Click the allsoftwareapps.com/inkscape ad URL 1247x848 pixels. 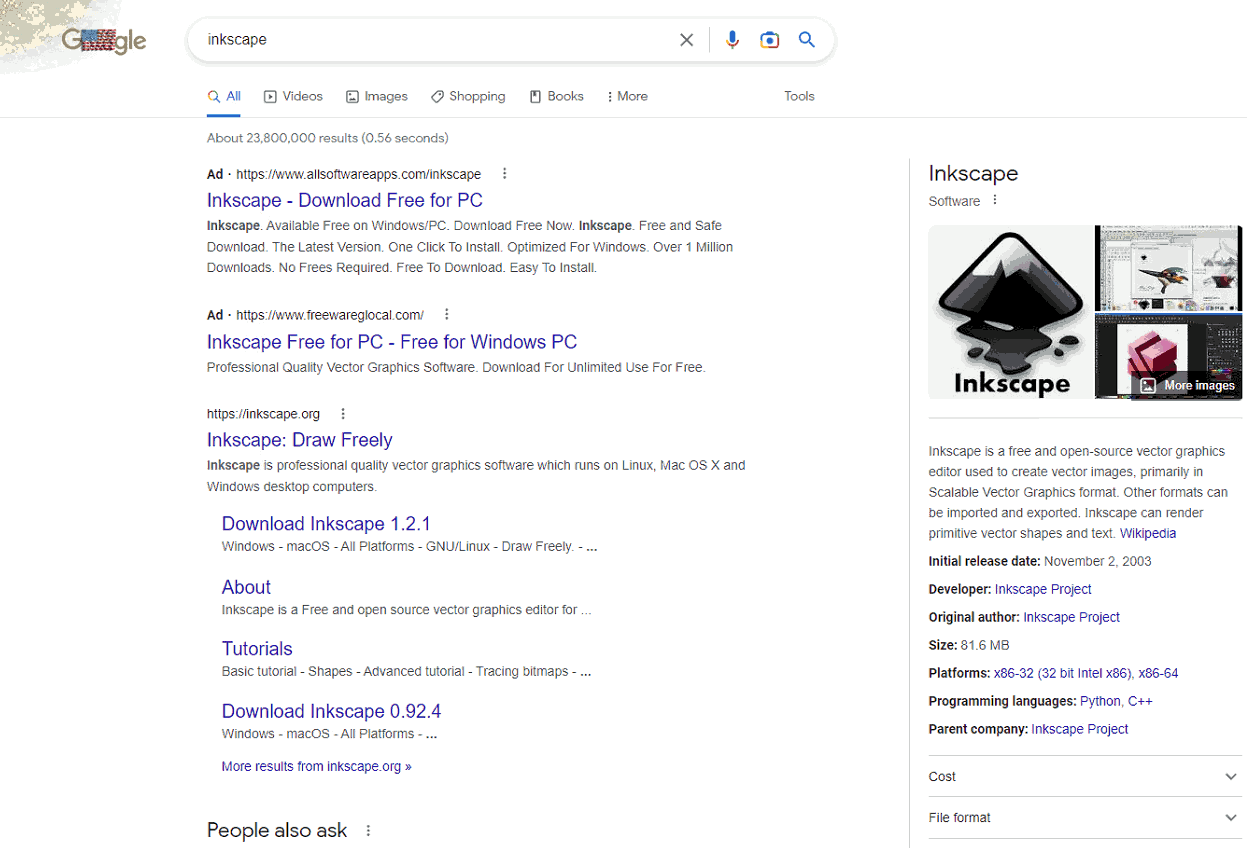(358, 174)
